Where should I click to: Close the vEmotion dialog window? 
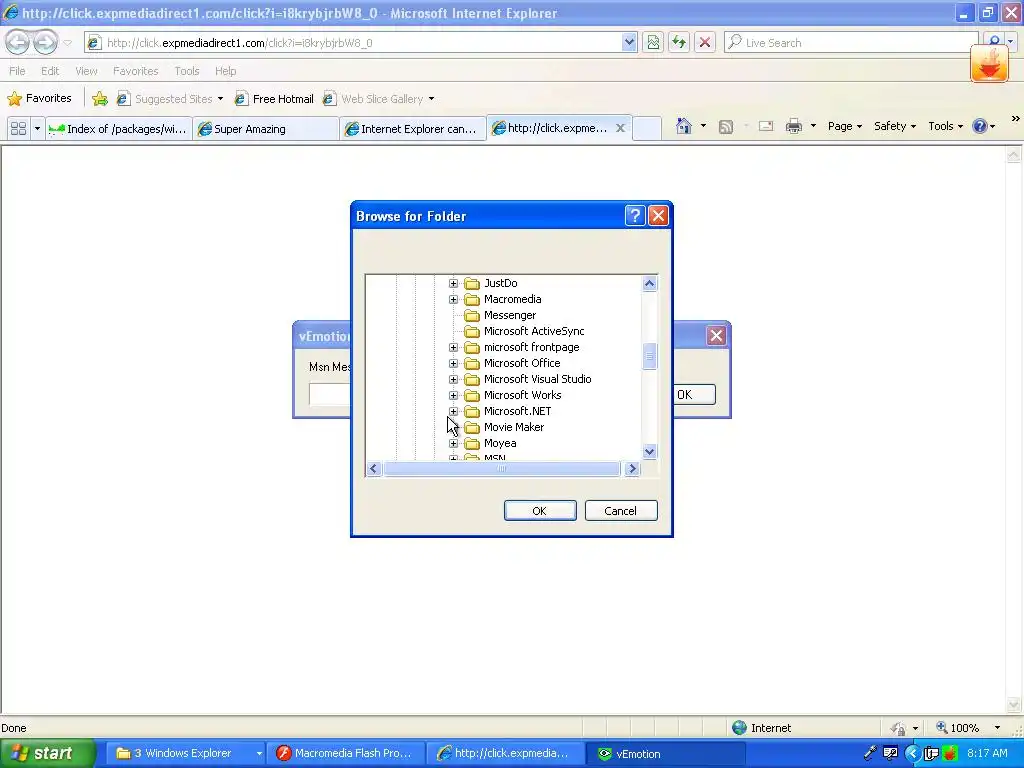[x=716, y=336]
